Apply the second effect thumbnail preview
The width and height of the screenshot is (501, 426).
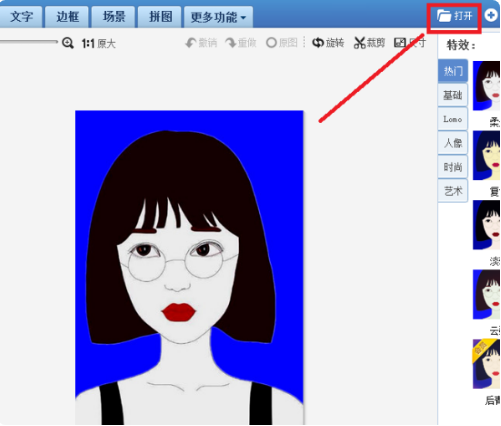coord(486,155)
